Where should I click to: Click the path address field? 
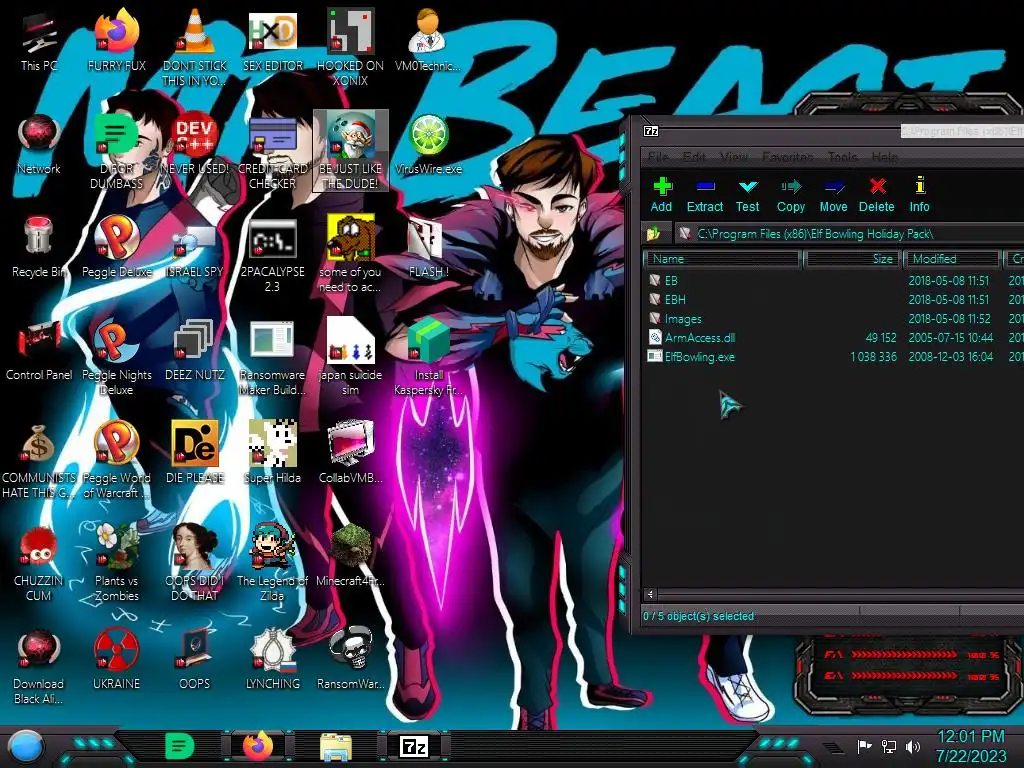point(849,234)
